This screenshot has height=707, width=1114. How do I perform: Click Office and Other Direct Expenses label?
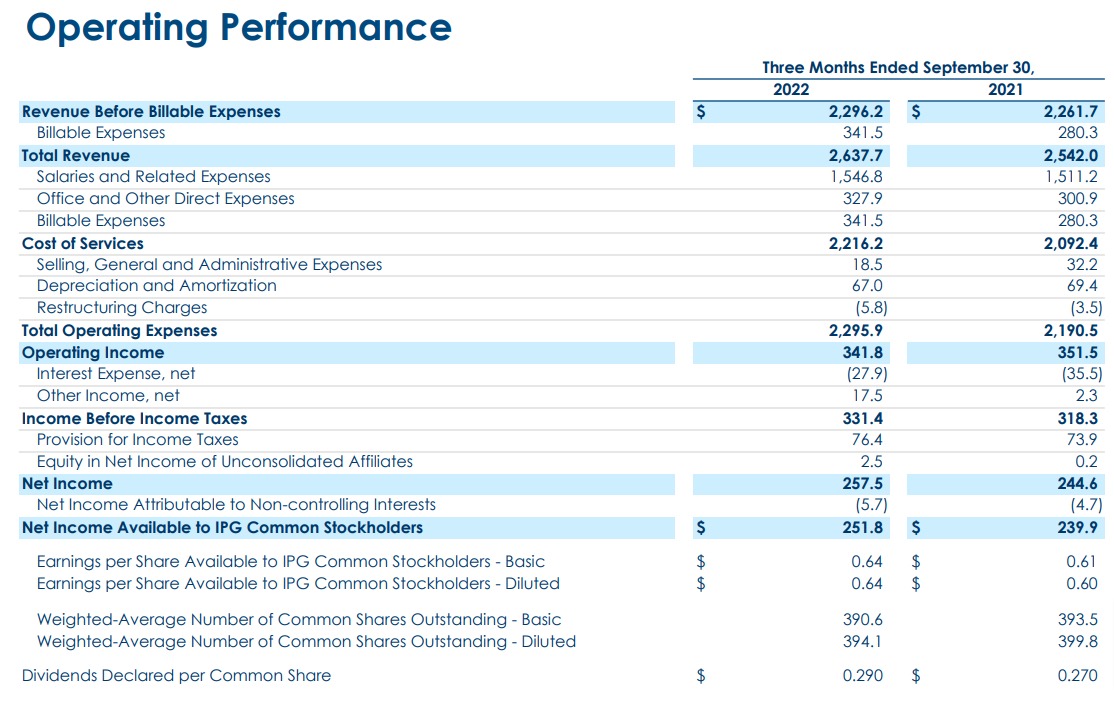tap(165, 199)
